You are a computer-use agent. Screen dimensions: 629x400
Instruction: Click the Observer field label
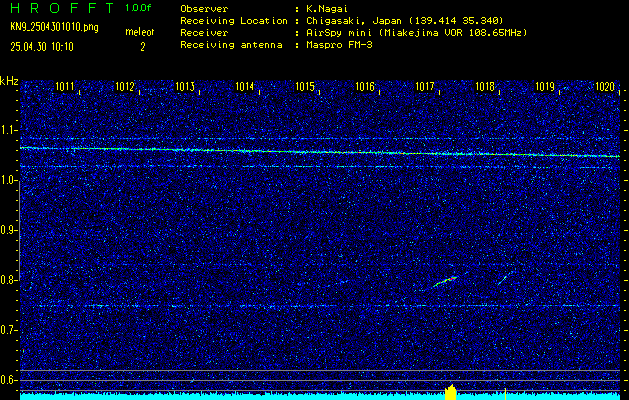[204, 9]
